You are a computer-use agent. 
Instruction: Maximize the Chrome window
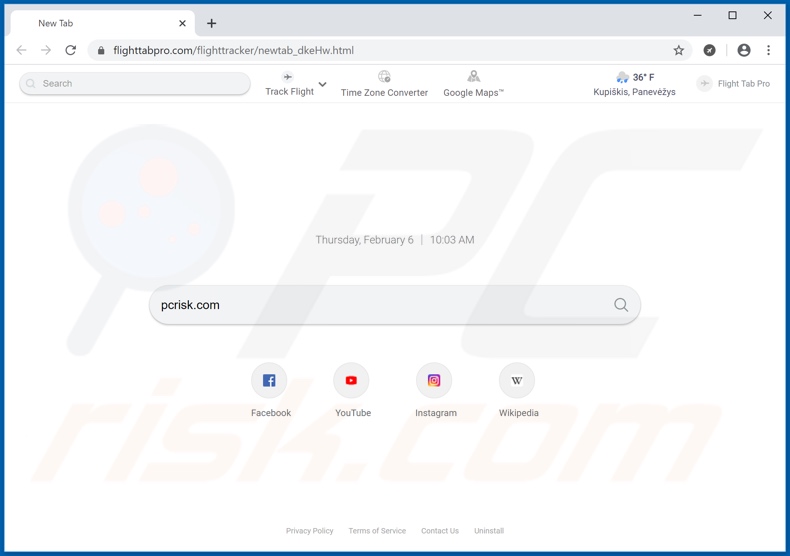[x=733, y=16]
